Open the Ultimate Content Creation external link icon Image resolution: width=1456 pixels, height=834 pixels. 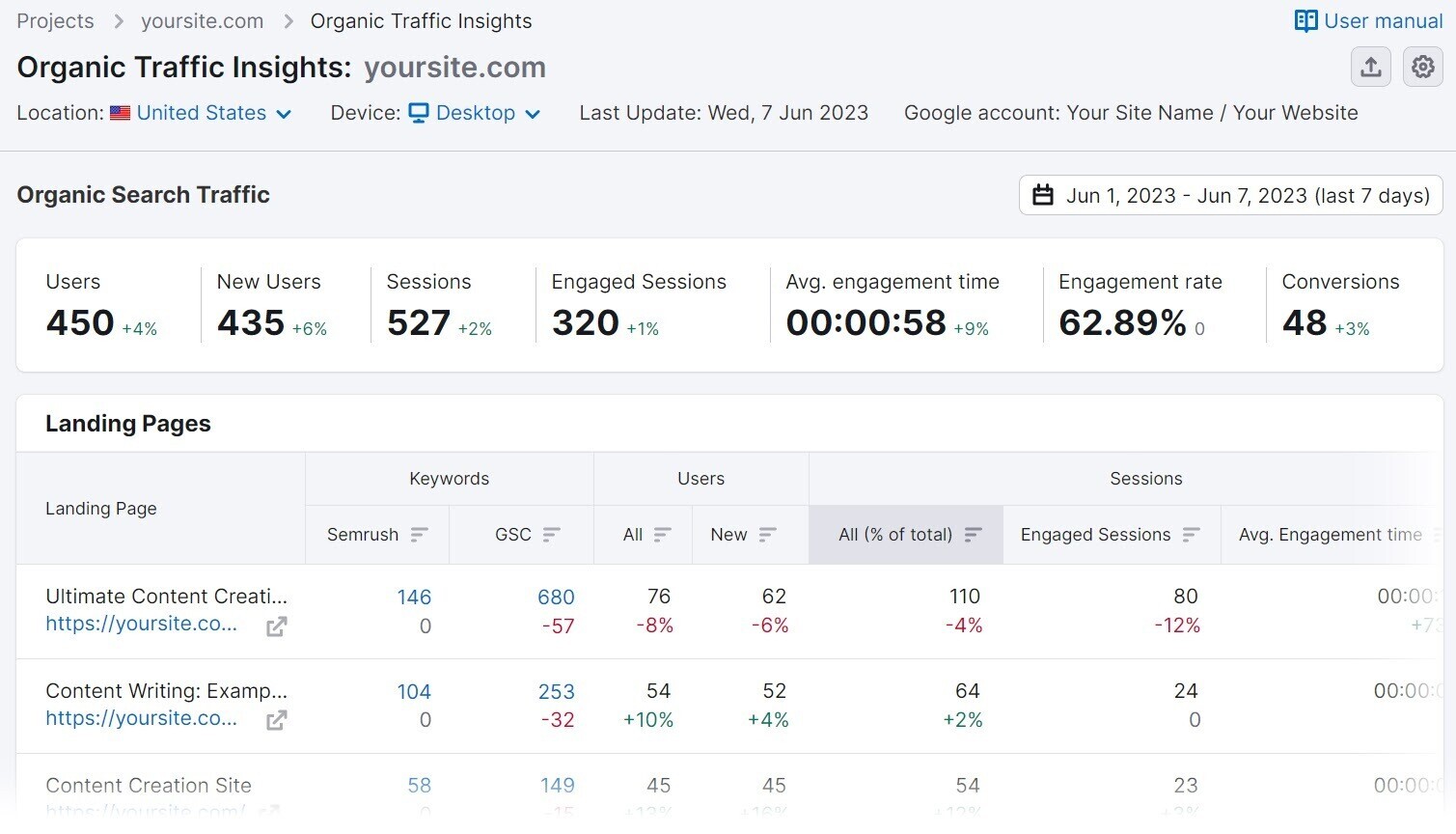tap(276, 626)
